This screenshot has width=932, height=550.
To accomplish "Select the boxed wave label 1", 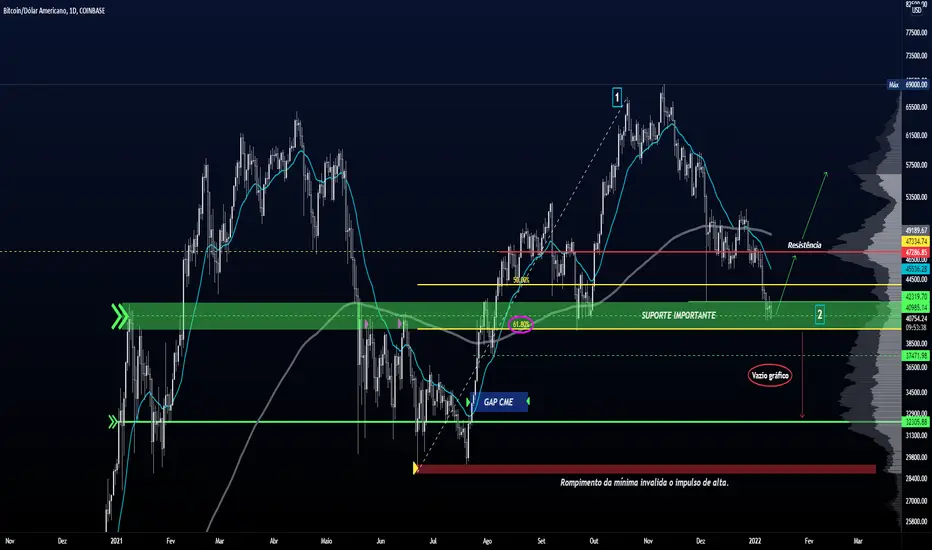I will point(617,97).
